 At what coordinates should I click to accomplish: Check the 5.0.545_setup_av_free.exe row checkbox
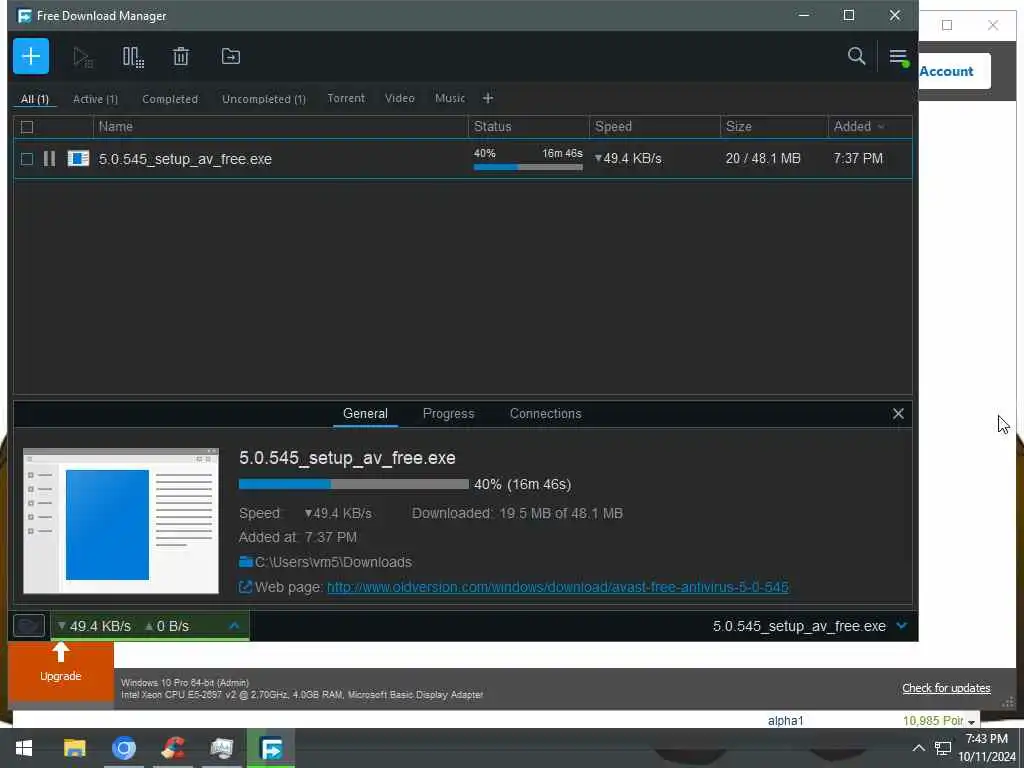pos(27,159)
